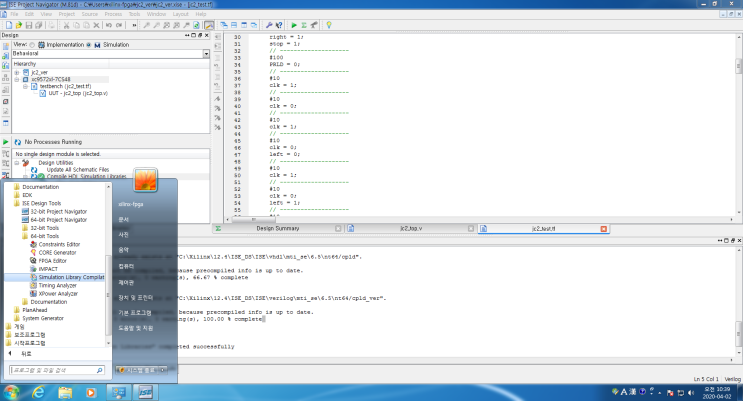Click the 시스템 종료 shutdown button
This screenshot has height=401, width=743.
136,370
